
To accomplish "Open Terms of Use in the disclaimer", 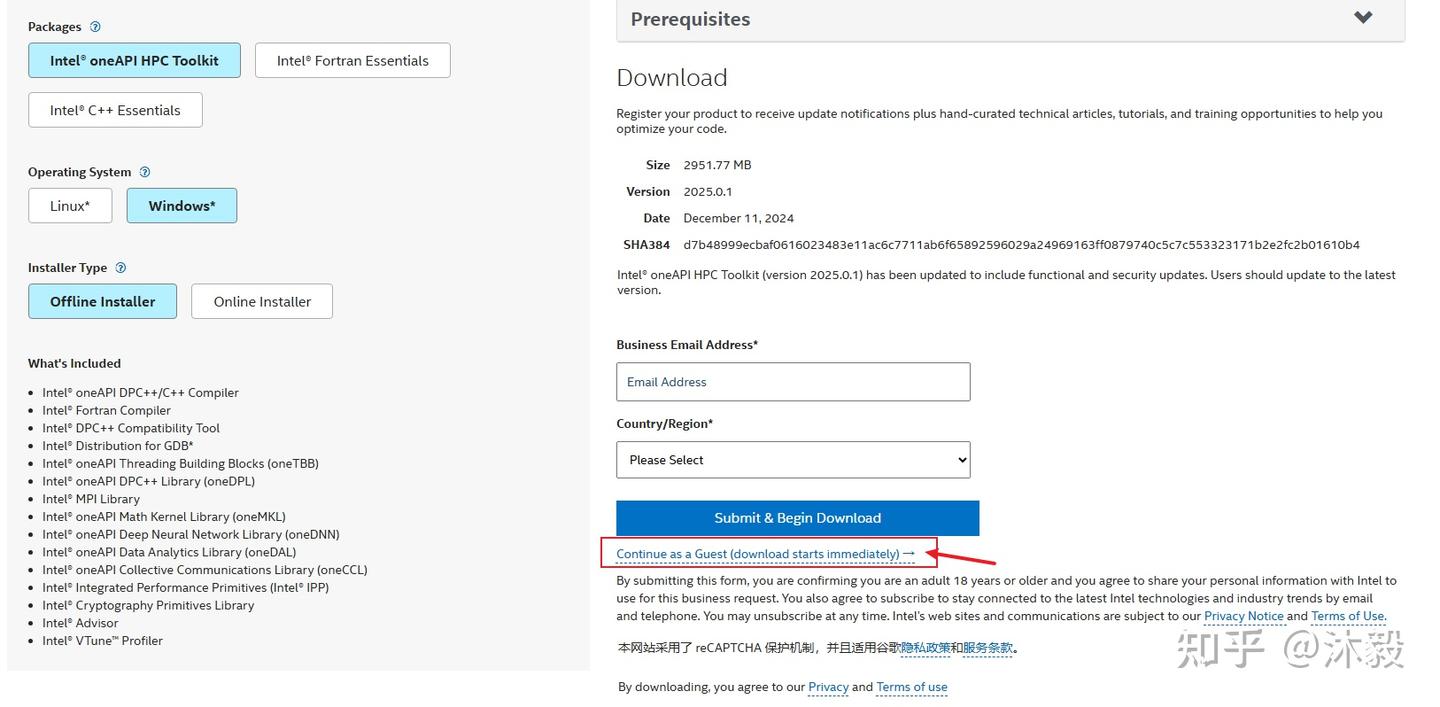I will click(1347, 616).
